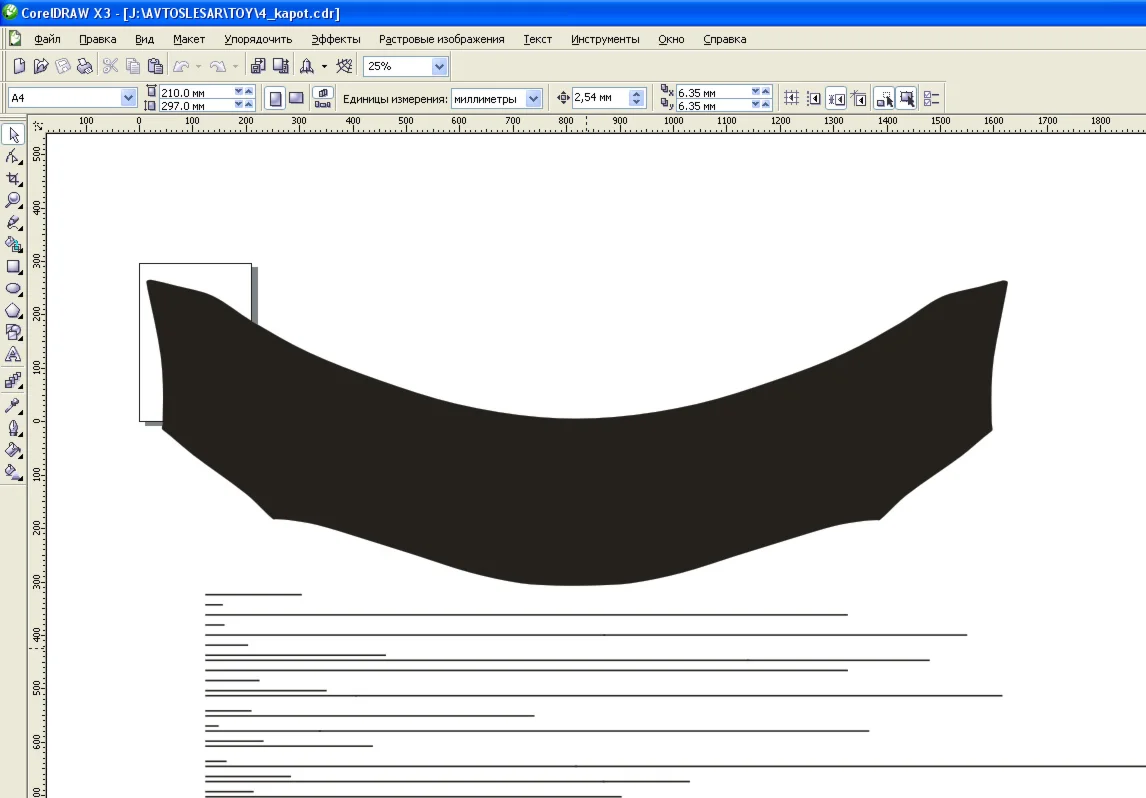The height and width of the screenshot is (798, 1146).
Task: Toggle landscape page orientation
Action: pyautogui.click(x=296, y=98)
